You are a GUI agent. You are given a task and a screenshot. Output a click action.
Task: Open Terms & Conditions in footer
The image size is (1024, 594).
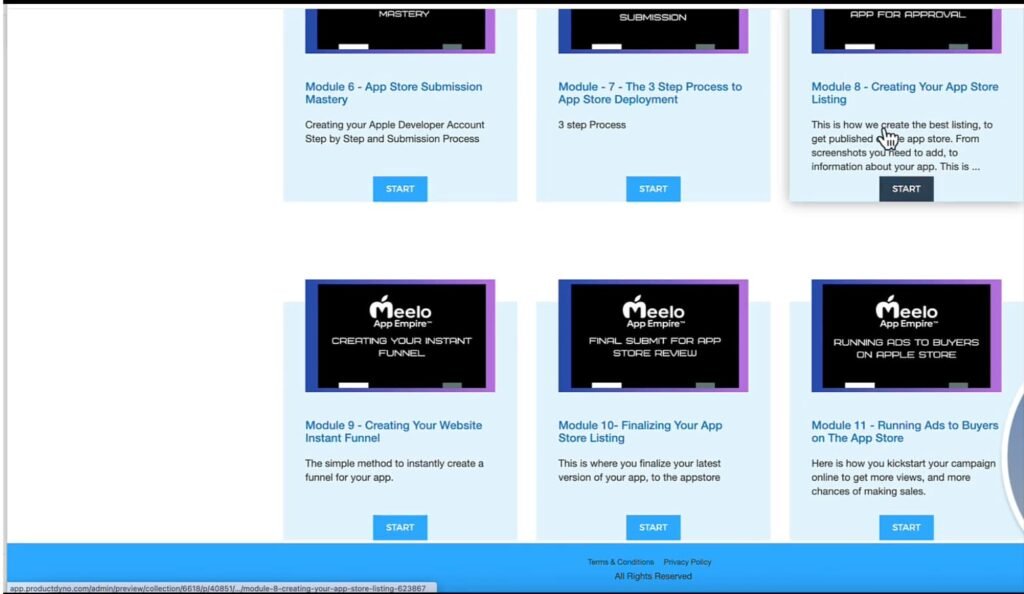click(620, 562)
